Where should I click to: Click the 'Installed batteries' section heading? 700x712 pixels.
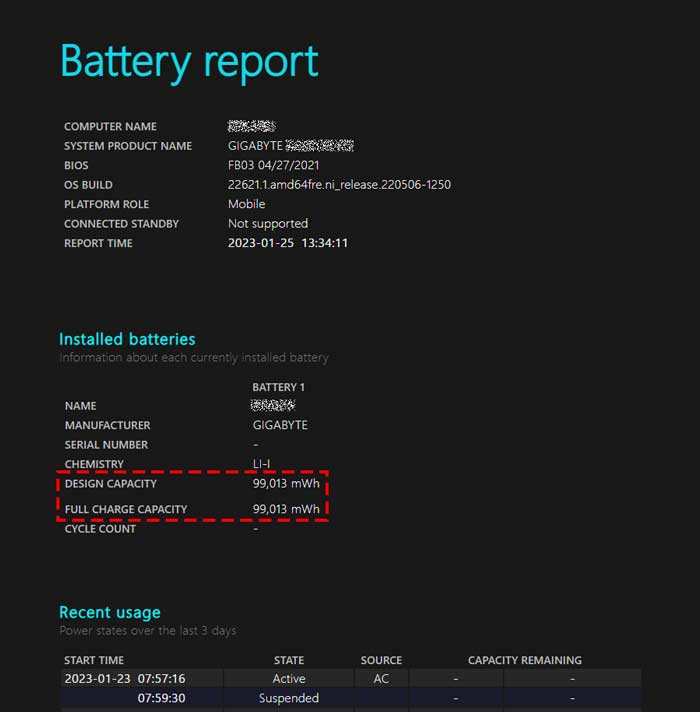[127, 339]
